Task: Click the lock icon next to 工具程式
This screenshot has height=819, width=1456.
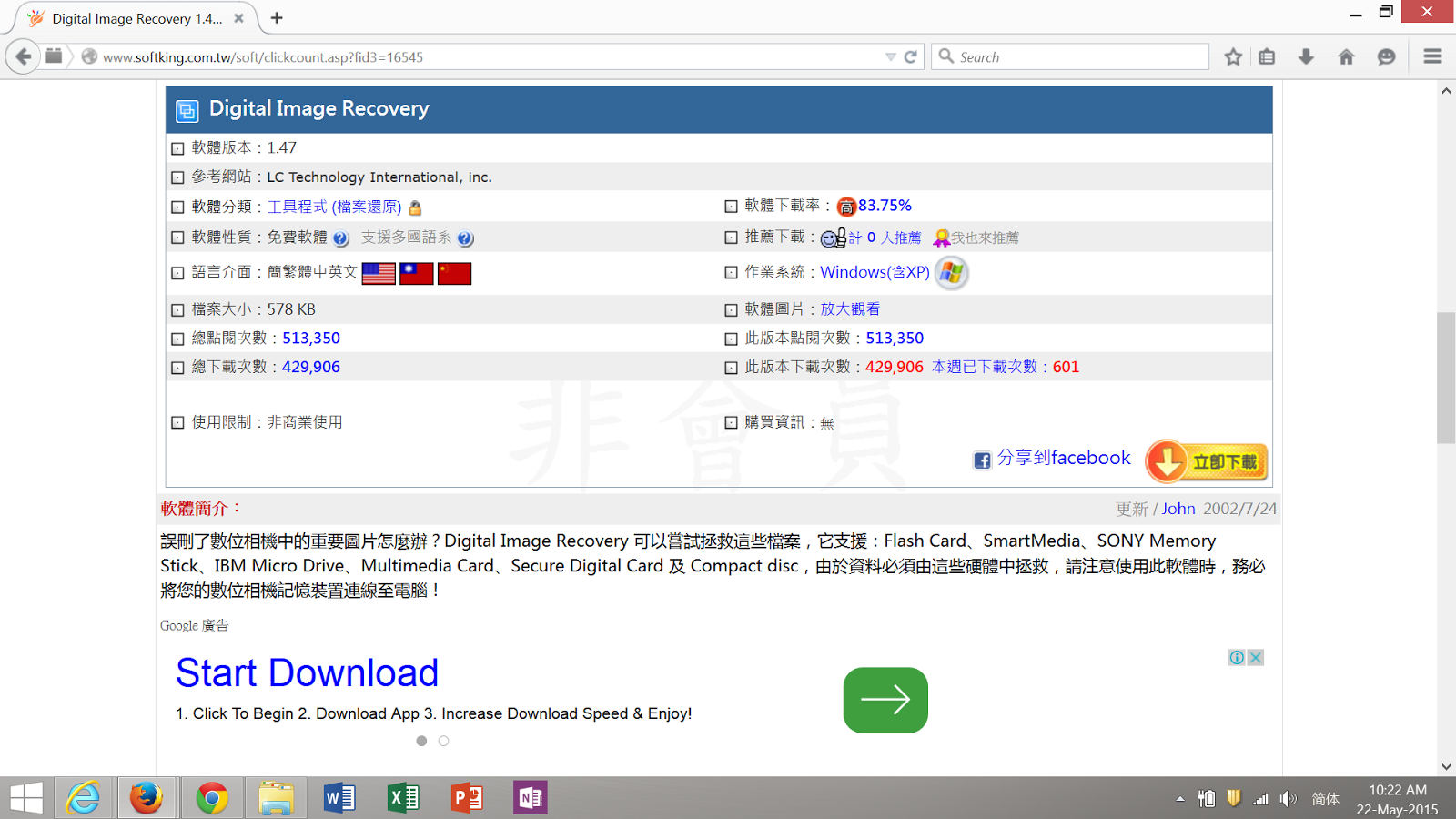Action: pyautogui.click(x=415, y=208)
